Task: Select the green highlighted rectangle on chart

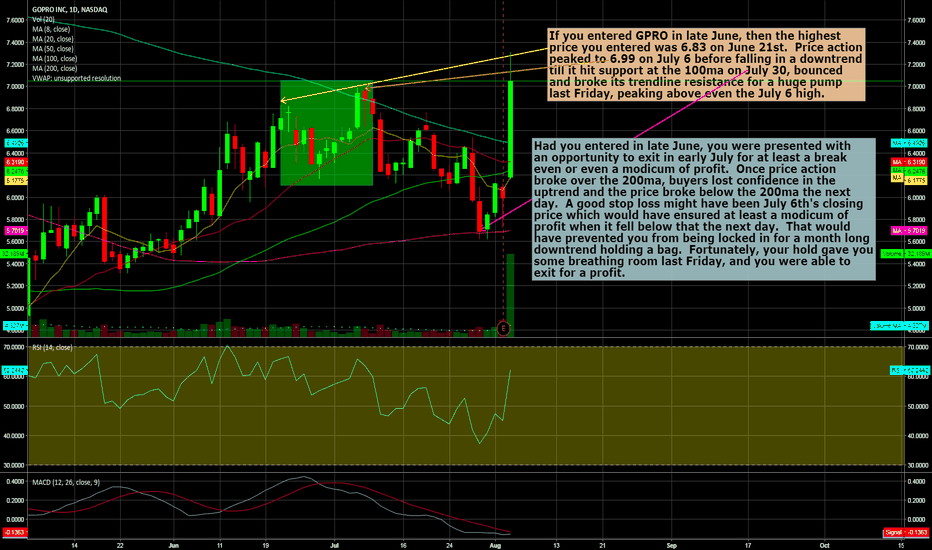Action: point(326,133)
